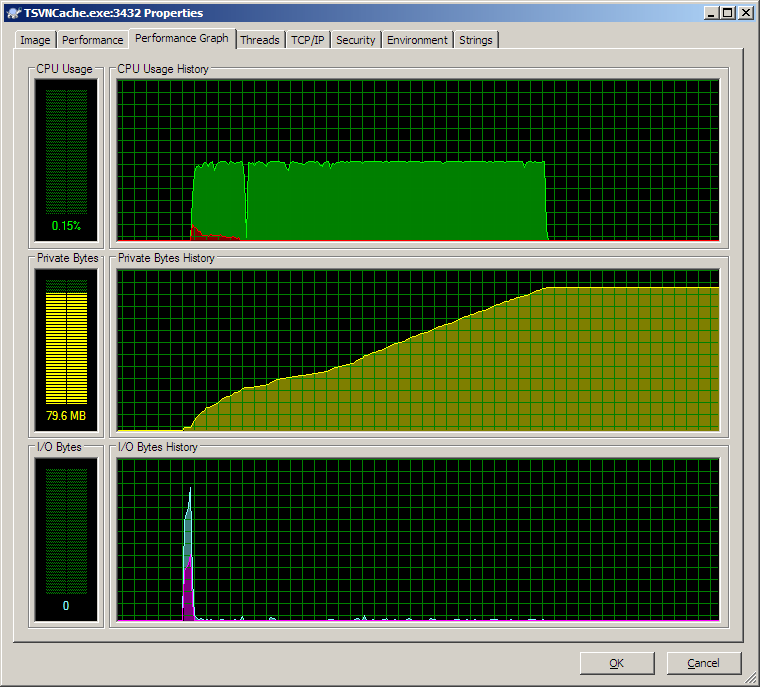Viewport: 760px width, 687px height.
Task: View the Environment tab
Action: tap(417, 40)
